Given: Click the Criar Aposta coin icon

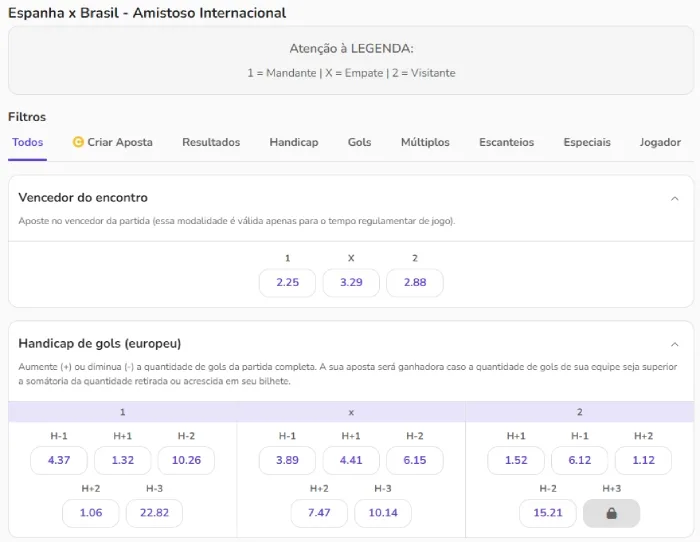Looking at the screenshot, I should point(78,142).
